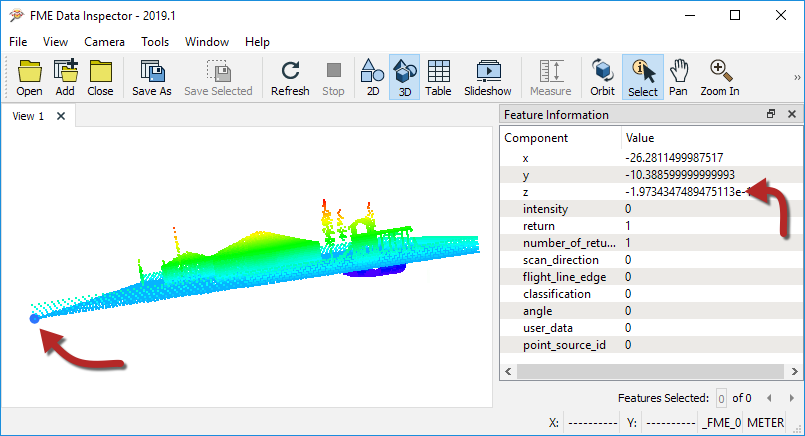Start the Slideshow tool
This screenshot has height=436, width=805.
(488, 78)
